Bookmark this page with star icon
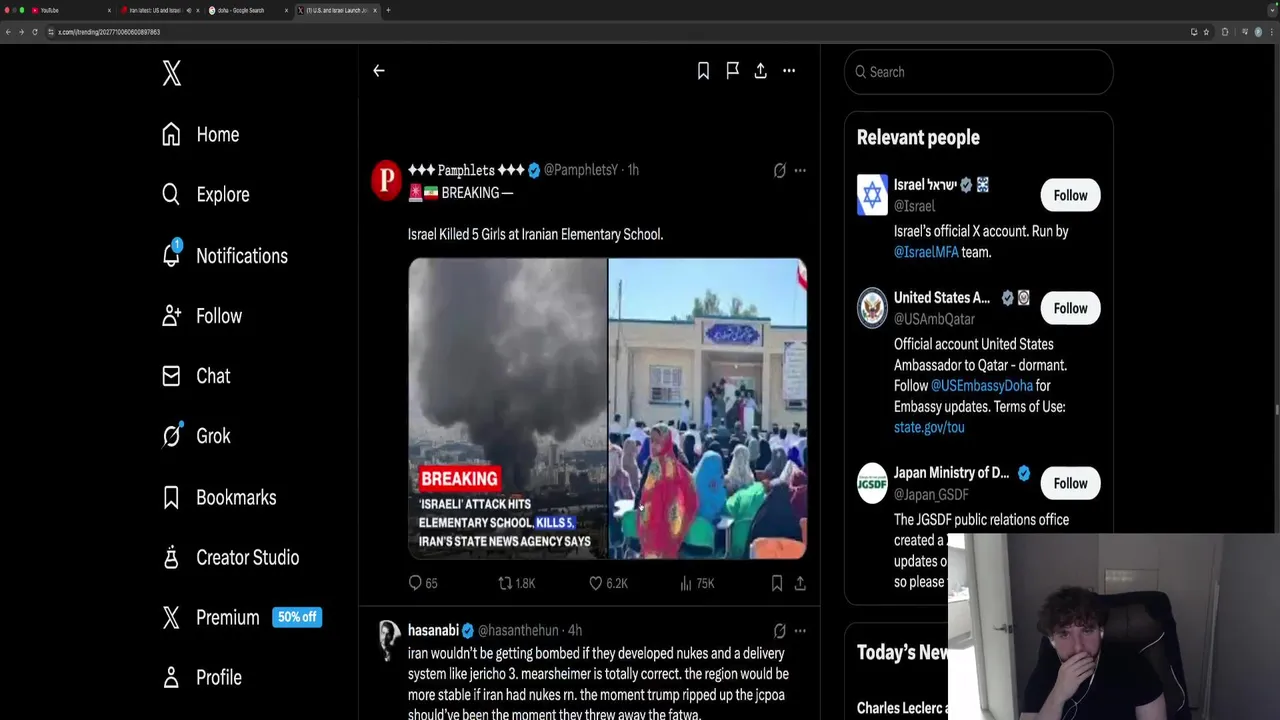This screenshot has height=720, width=1280. [x=1206, y=32]
